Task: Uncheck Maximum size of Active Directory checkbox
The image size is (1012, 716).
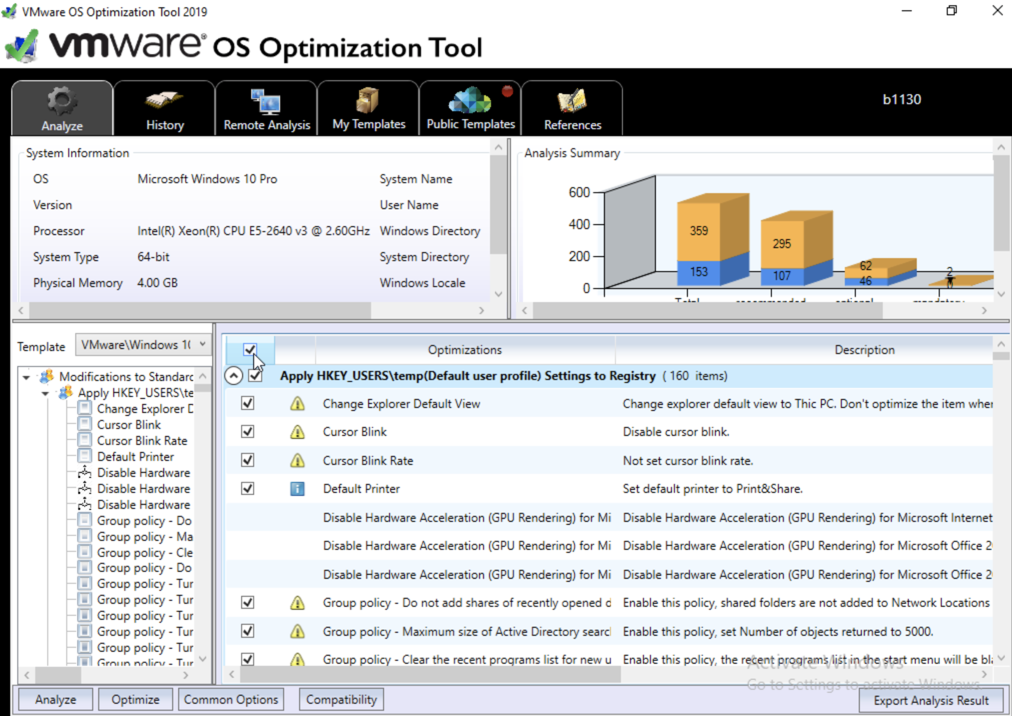Action: (247, 631)
